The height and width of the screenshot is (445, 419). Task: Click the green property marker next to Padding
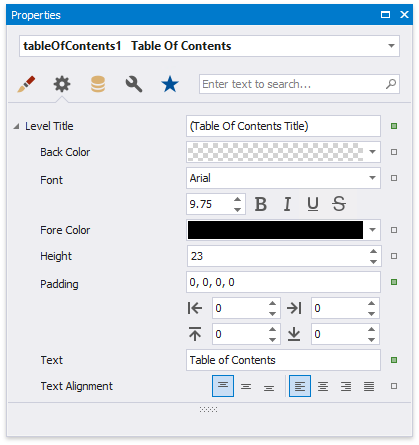(x=394, y=282)
